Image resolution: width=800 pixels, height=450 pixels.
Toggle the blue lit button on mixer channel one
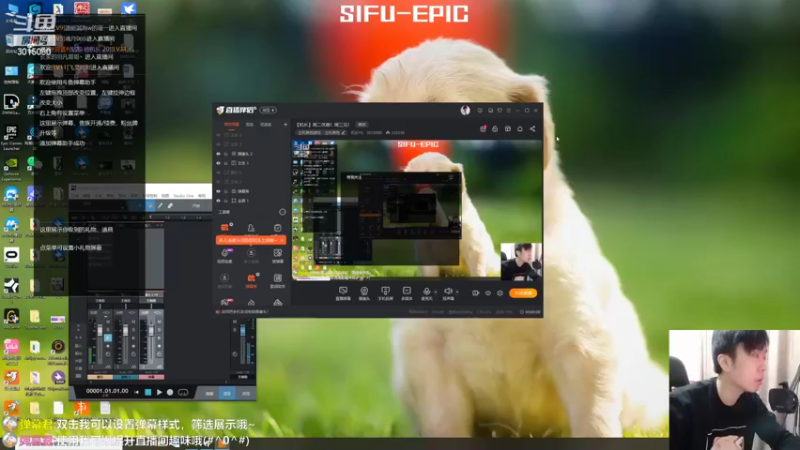click(x=108, y=338)
